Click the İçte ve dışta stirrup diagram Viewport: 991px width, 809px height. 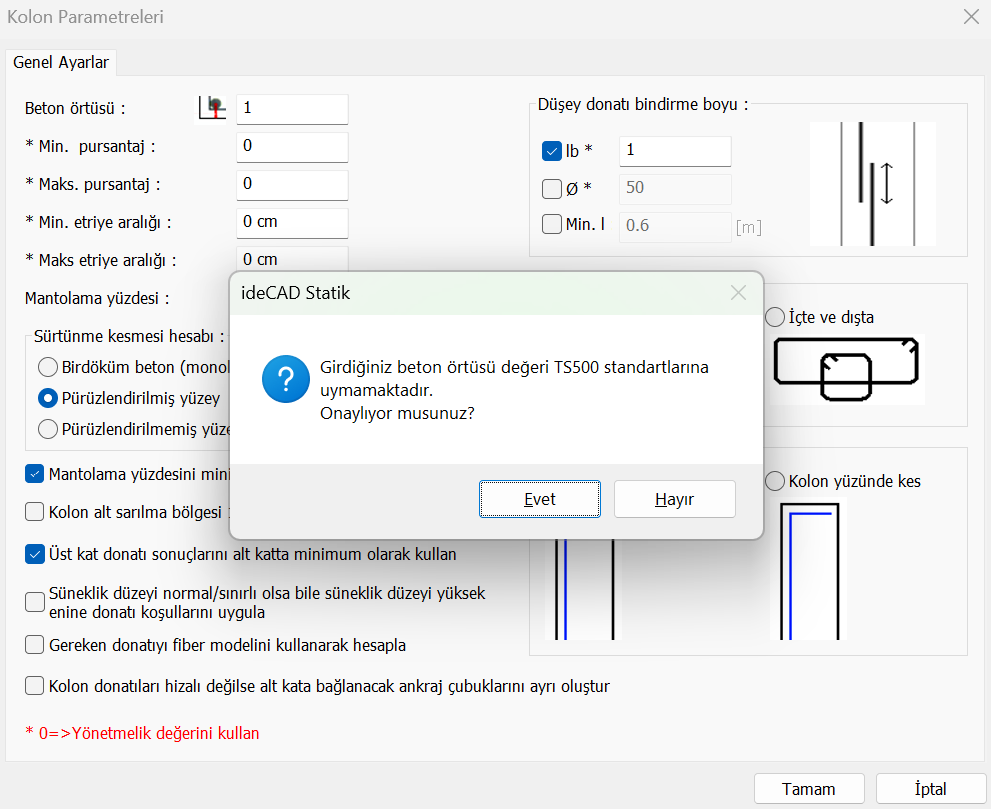848,369
